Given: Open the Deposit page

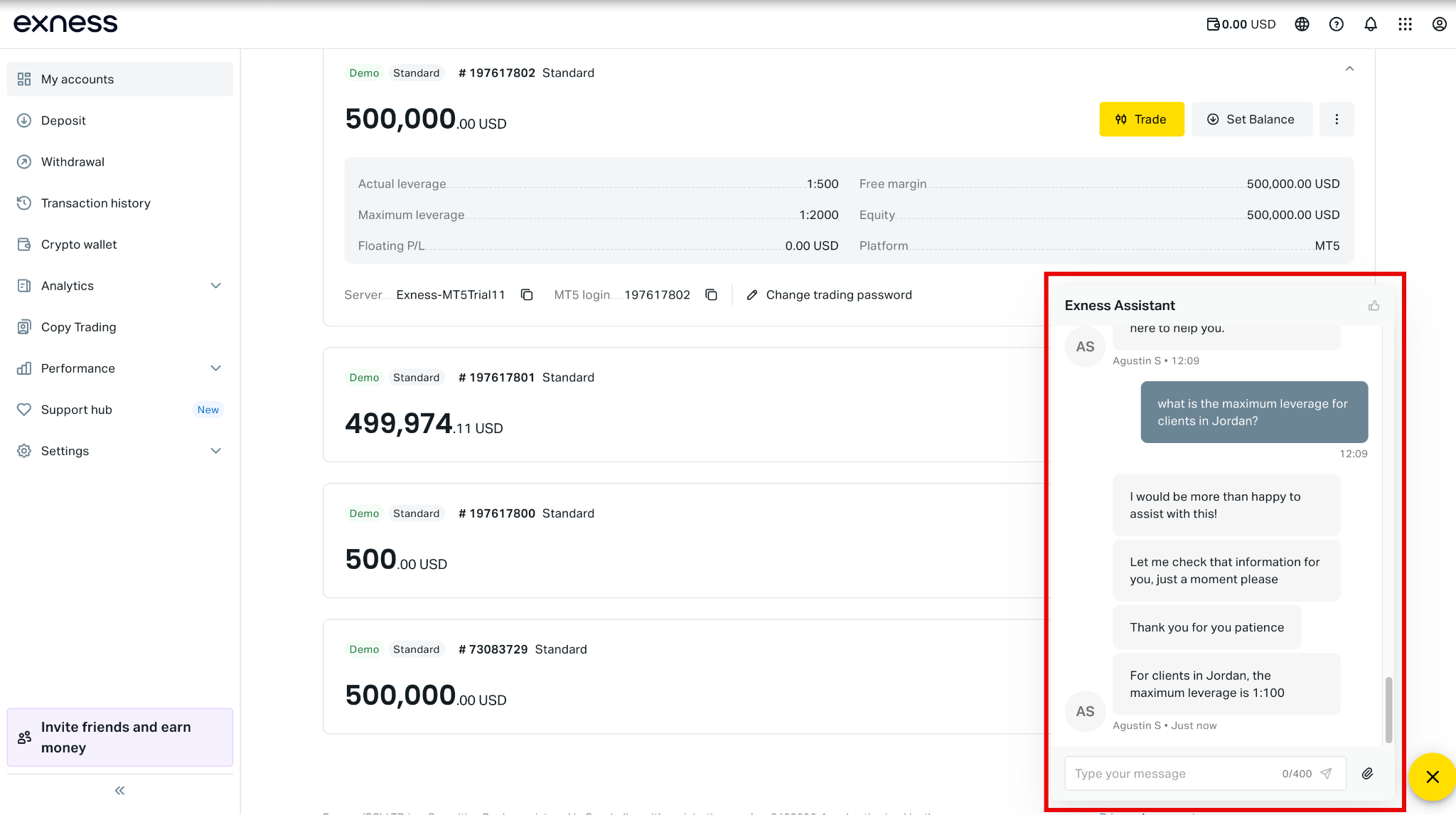Looking at the screenshot, I should [120, 120].
